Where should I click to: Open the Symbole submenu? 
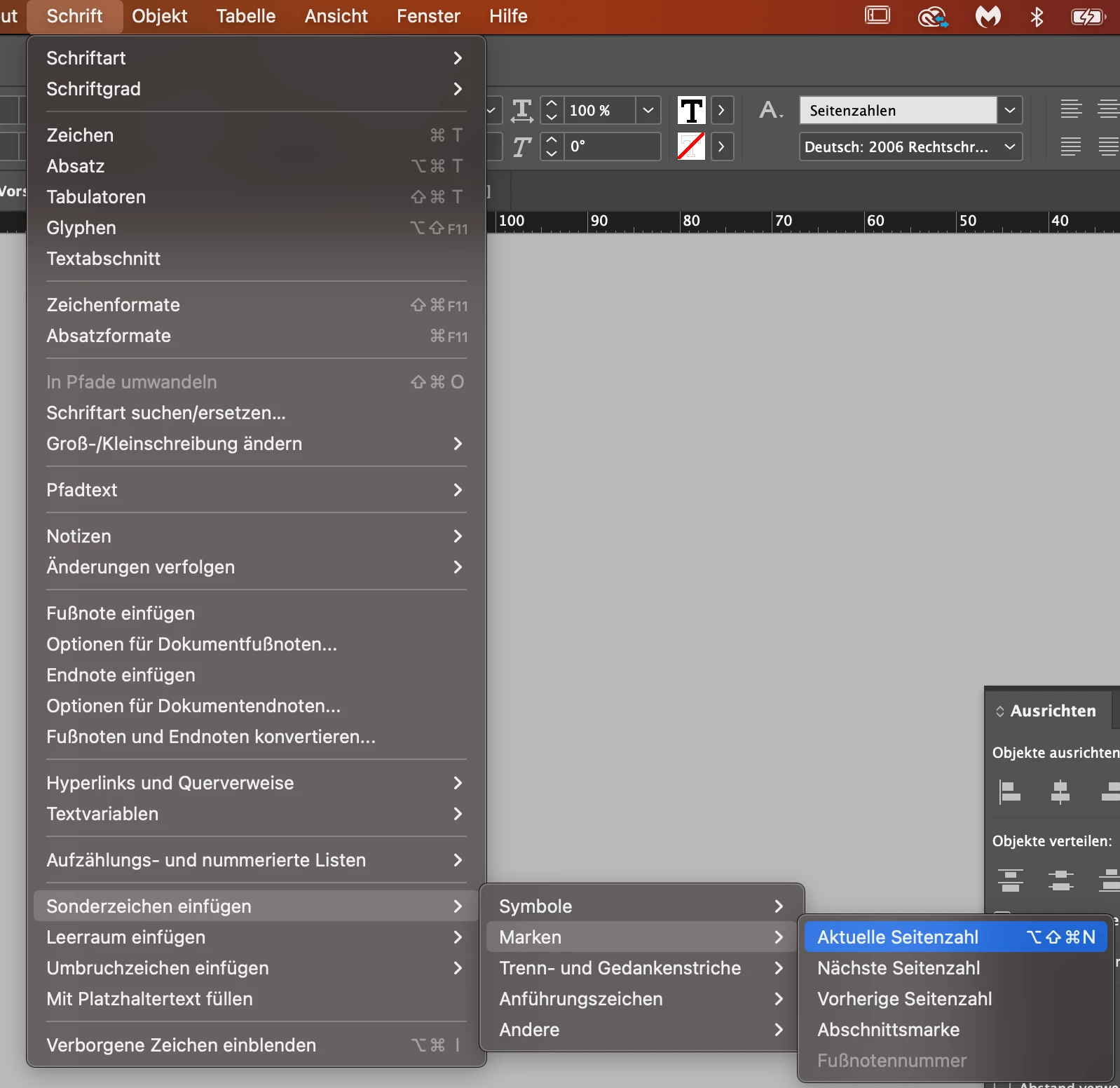pyautogui.click(x=641, y=906)
